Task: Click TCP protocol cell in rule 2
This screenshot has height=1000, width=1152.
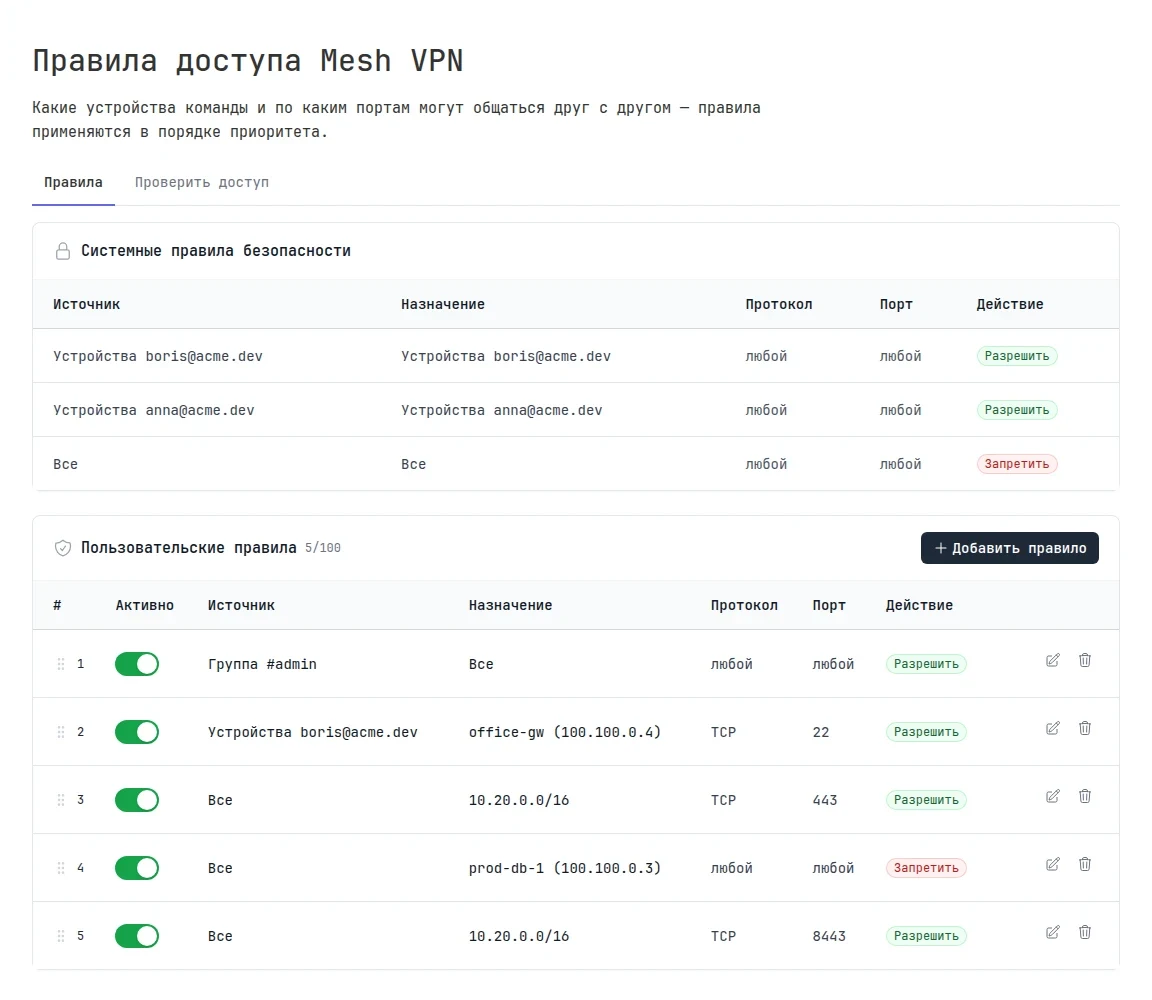Action: pyautogui.click(x=724, y=732)
